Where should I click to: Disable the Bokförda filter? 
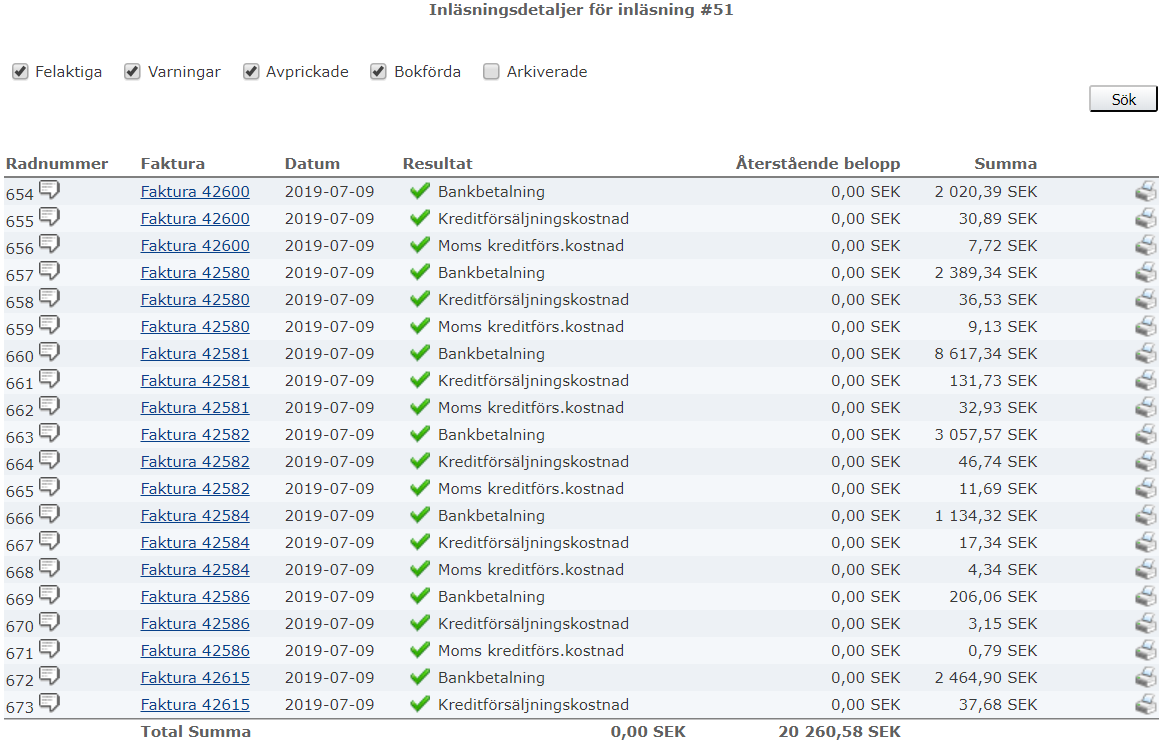click(x=378, y=72)
